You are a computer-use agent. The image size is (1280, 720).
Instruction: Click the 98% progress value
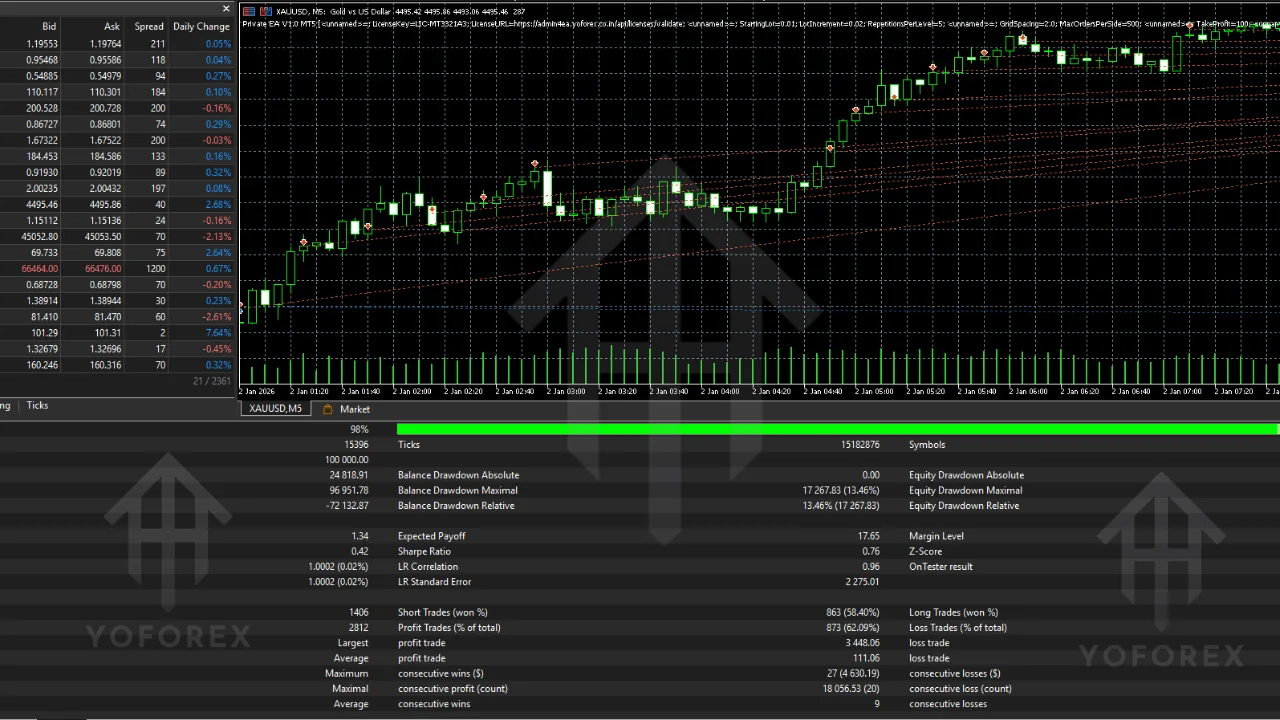point(359,429)
